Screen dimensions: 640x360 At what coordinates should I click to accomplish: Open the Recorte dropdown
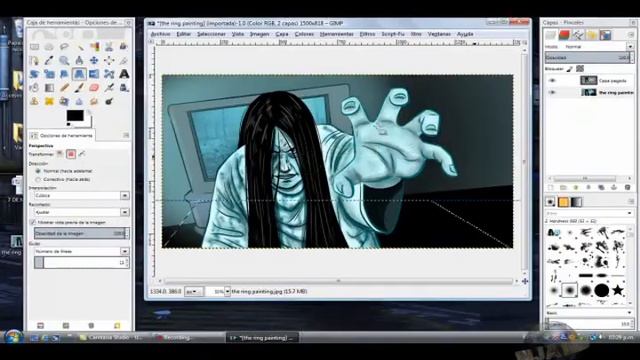tap(82, 212)
